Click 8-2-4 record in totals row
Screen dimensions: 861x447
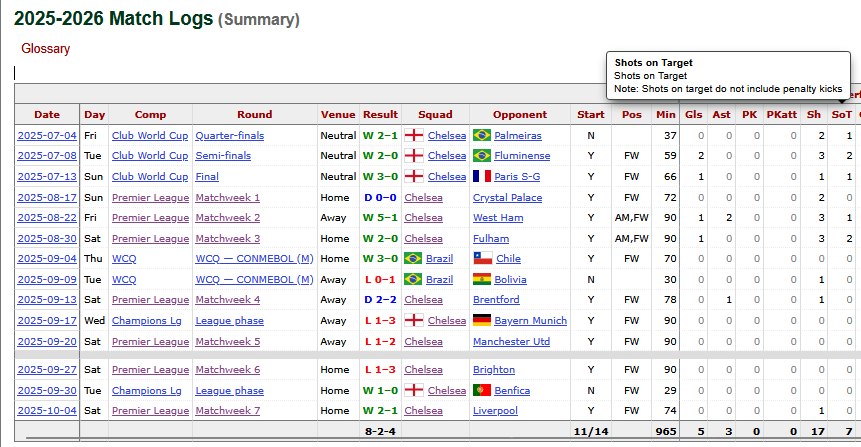tap(380, 432)
